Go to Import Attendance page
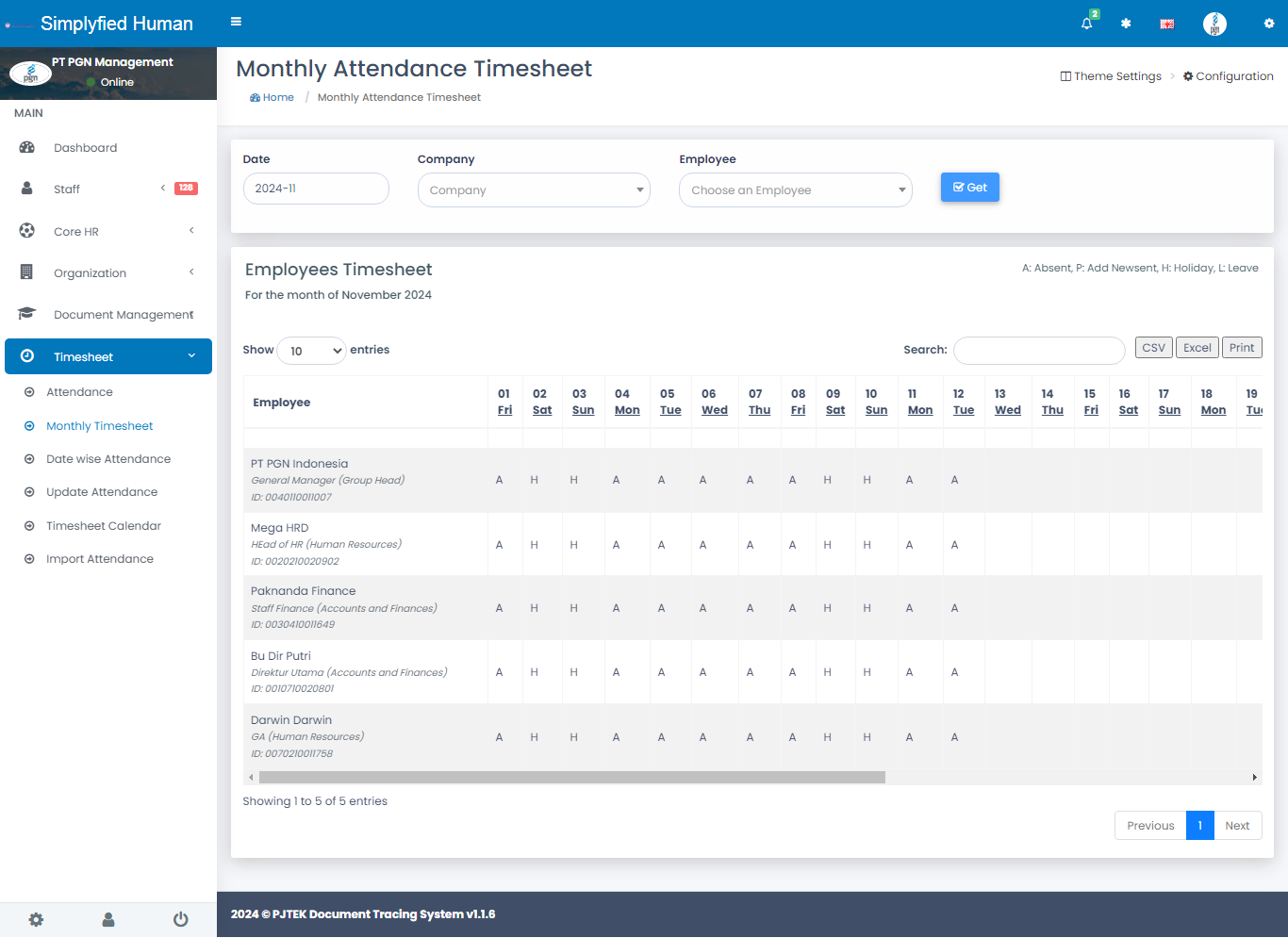Image resolution: width=1288 pixels, height=938 pixels. (x=100, y=559)
